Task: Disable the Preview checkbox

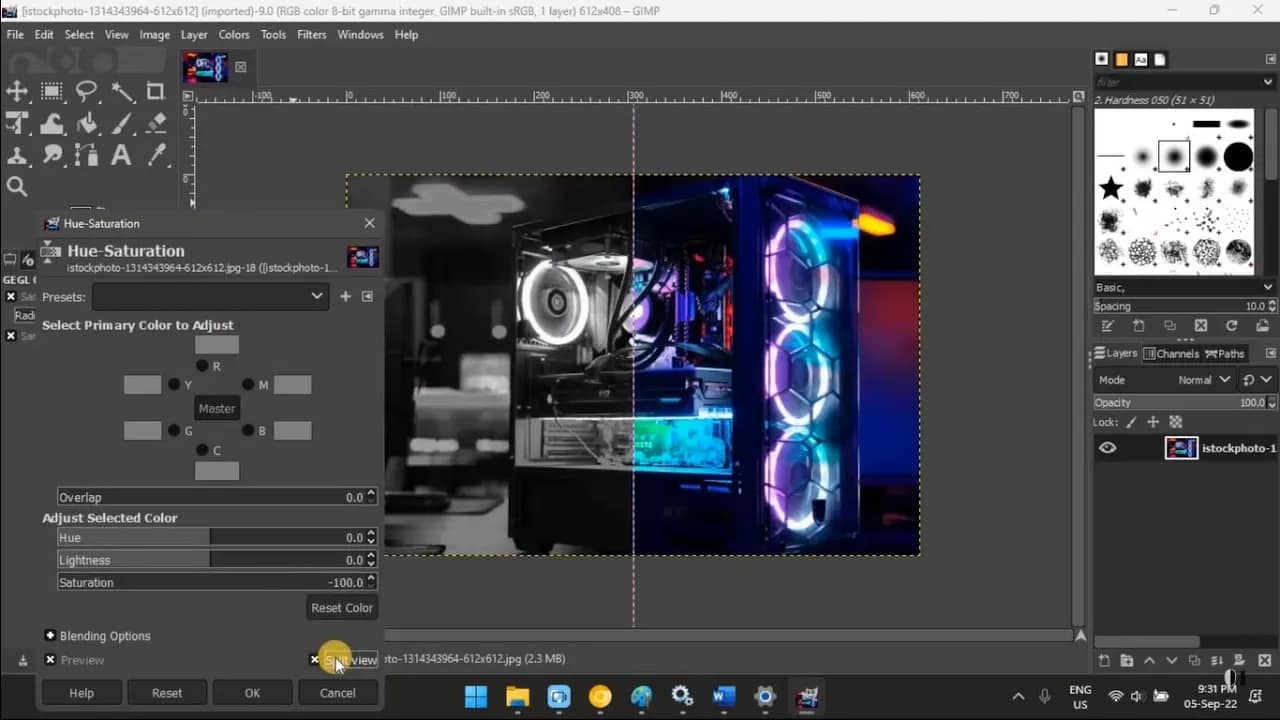Action: tap(50, 660)
